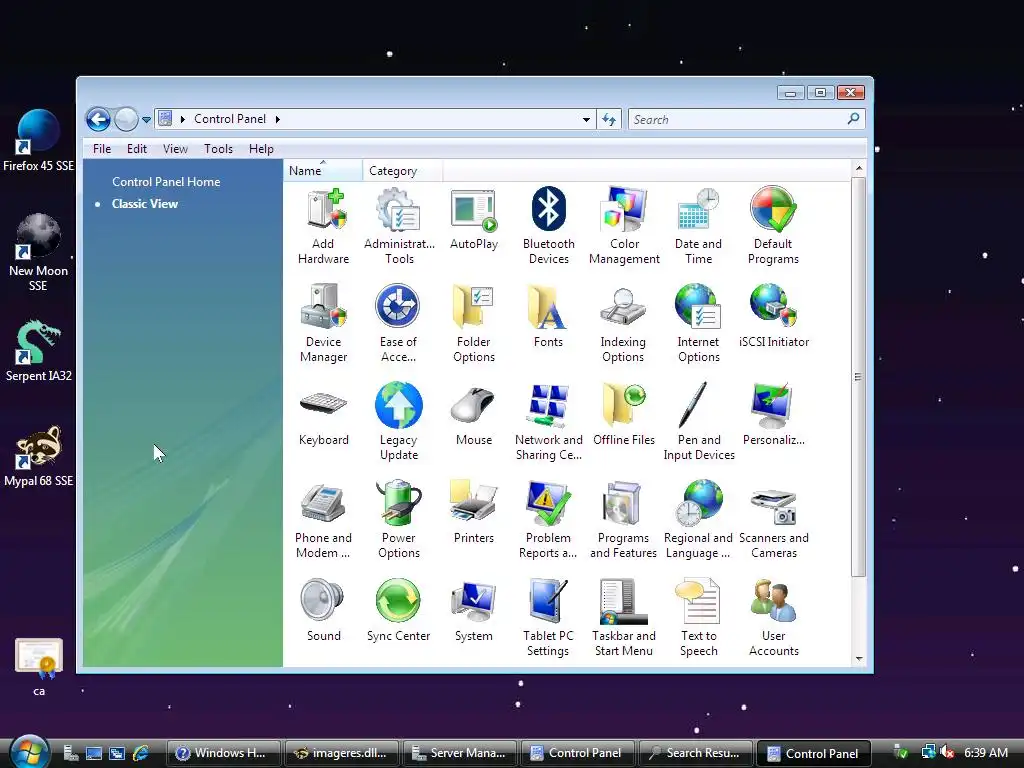Open the Edit menu
1024x768 pixels.
point(136,149)
